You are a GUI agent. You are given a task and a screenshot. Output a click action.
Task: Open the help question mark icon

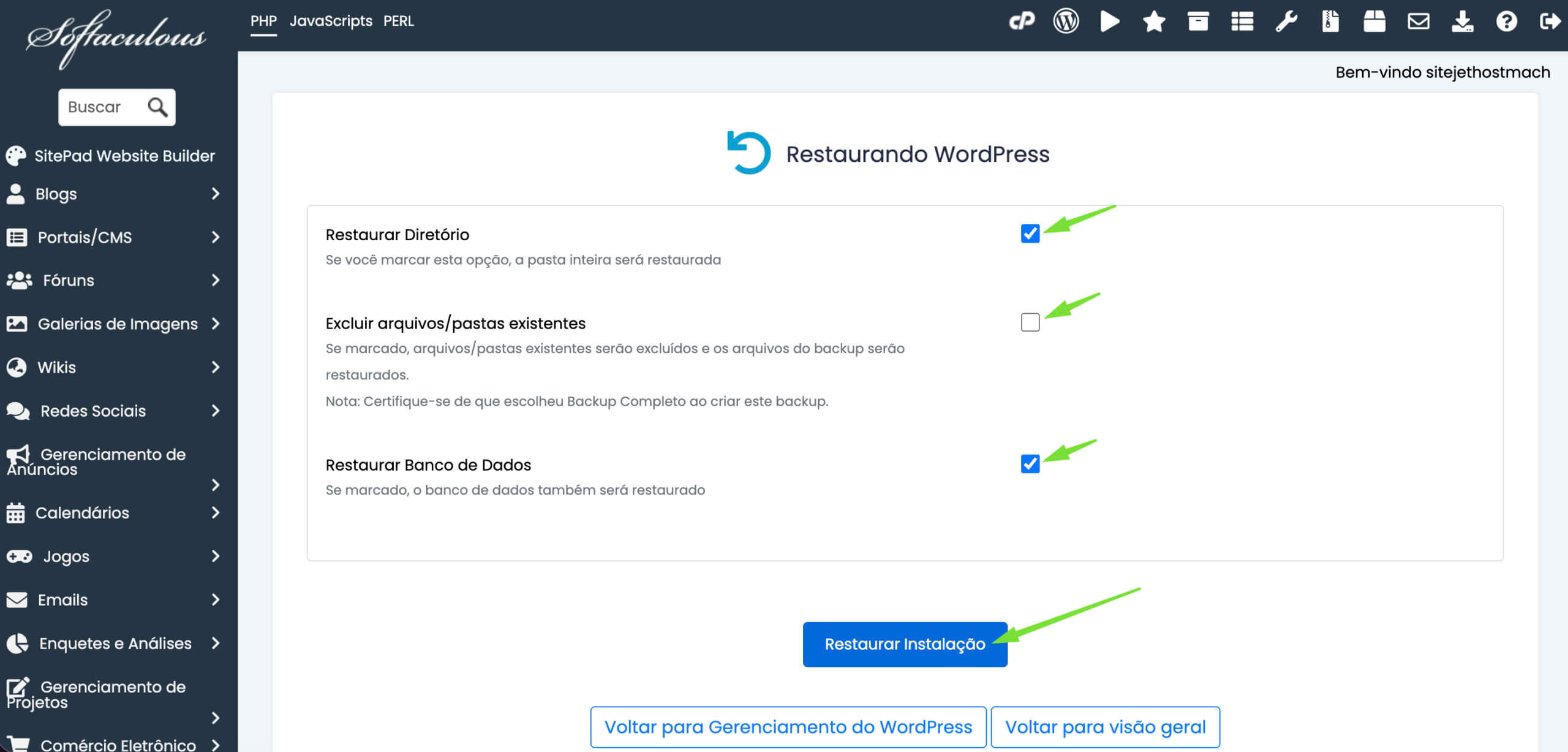pyautogui.click(x=1507, y=21)
